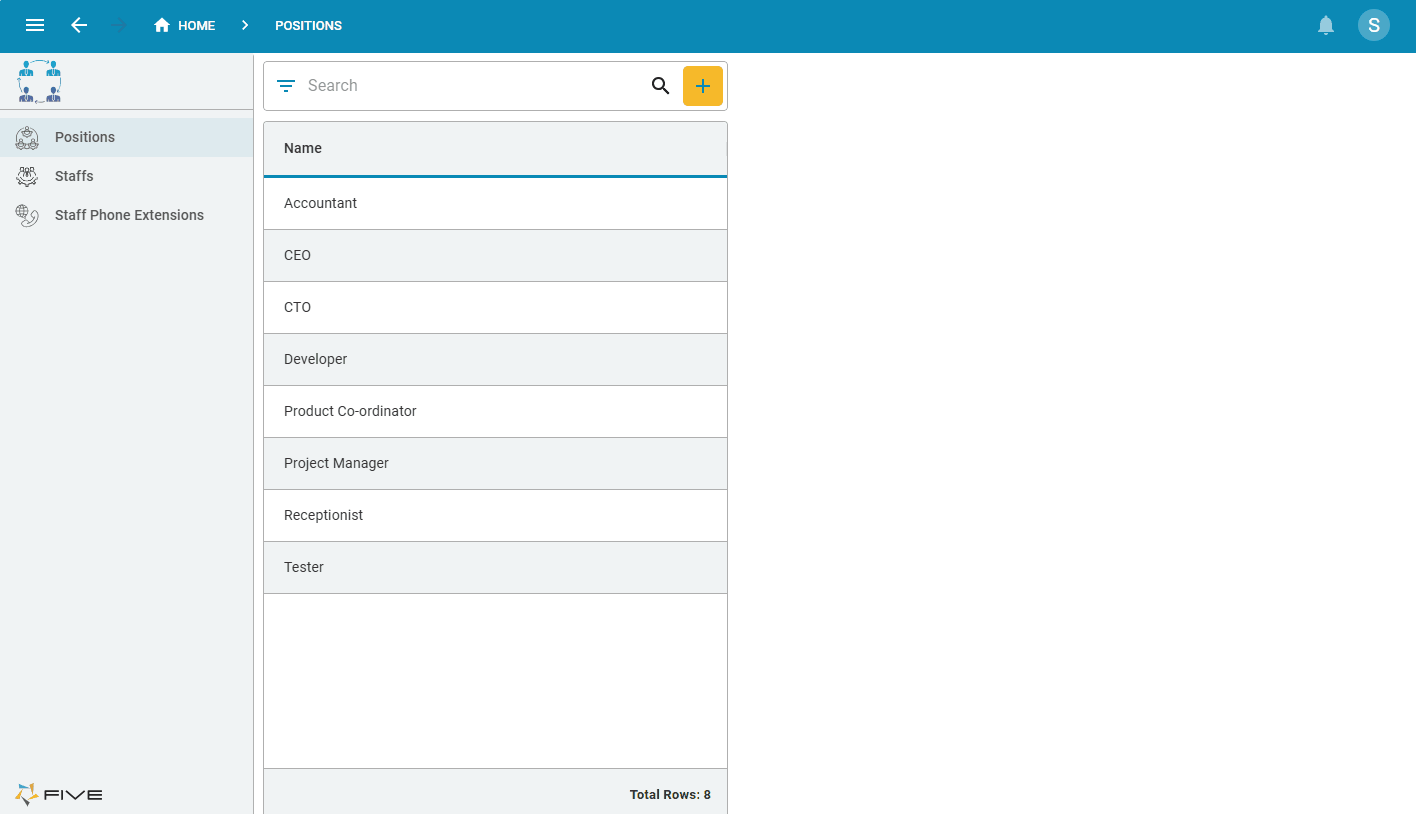Toggle the sidebar with the hamburger icon
The image size is (1416, 814).
[x=35, y=25]
